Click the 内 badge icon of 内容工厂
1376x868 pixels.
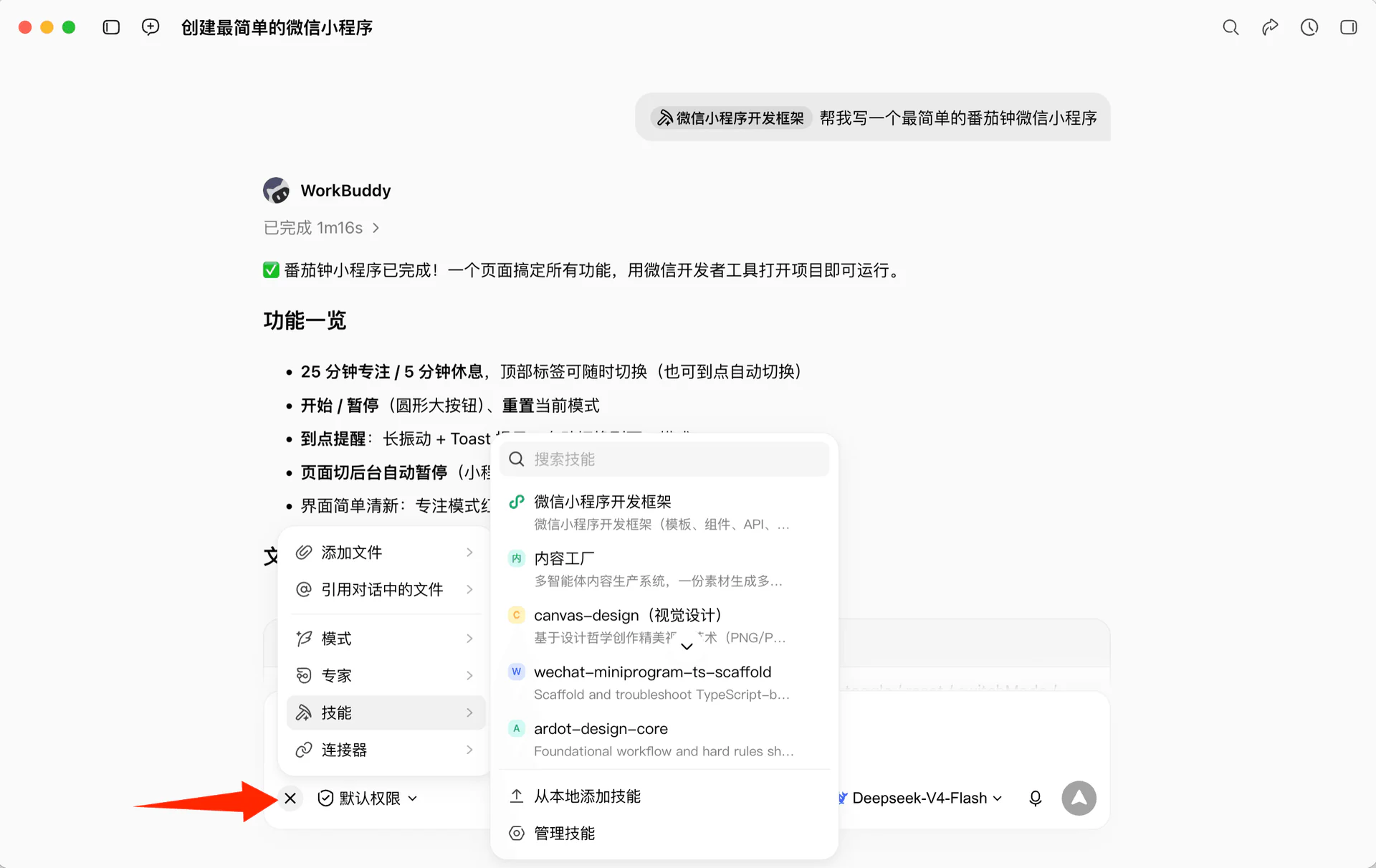(516, 558)
